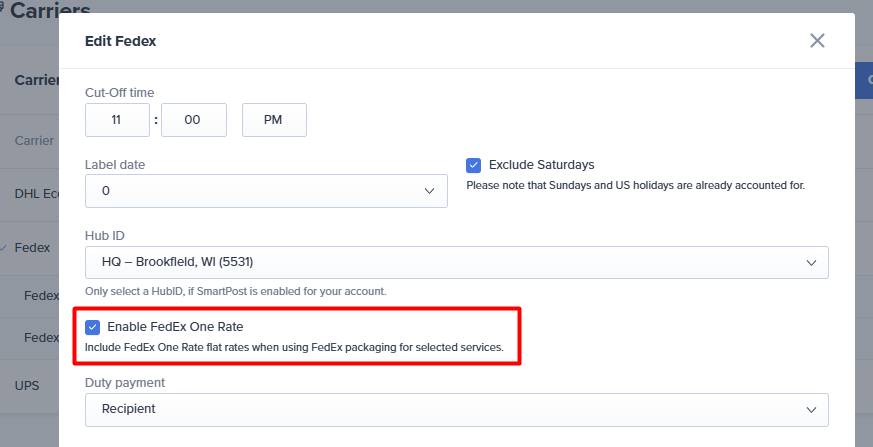
Task: Uncheck Exclude Saturdays checkbox
Action: pyautogui.click(x=473, y=165)
